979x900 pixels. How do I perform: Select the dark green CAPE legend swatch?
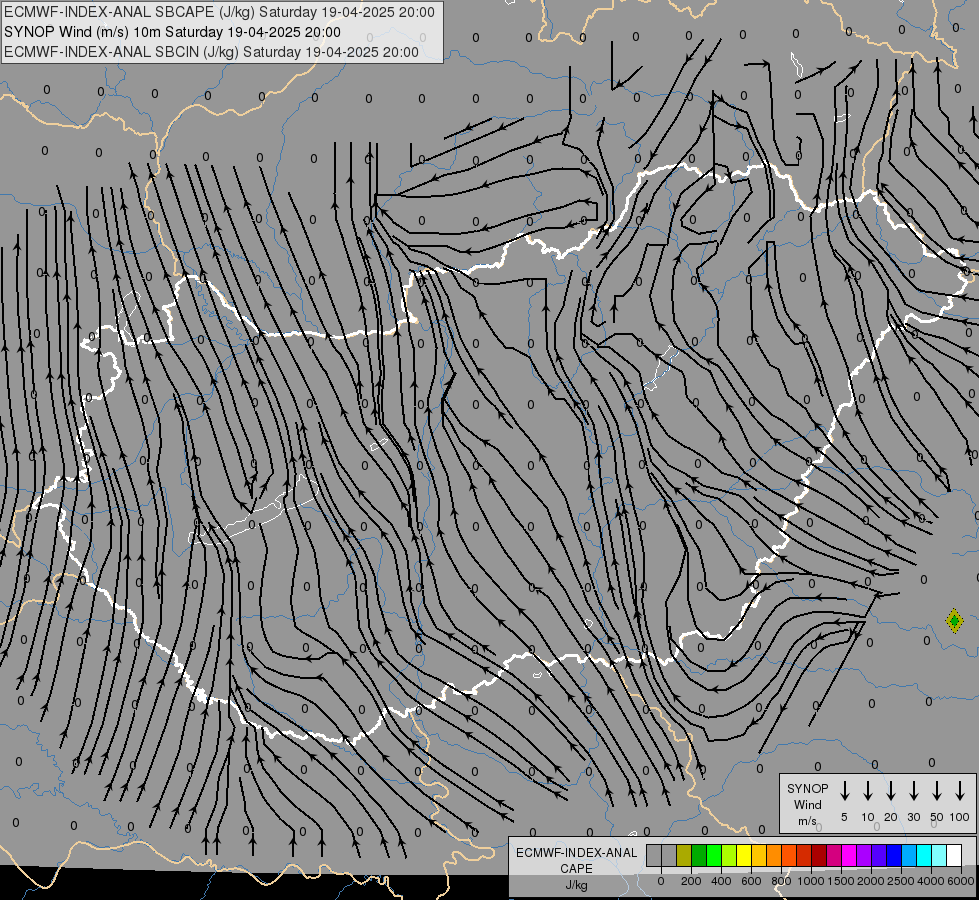[x=699, y=855]
